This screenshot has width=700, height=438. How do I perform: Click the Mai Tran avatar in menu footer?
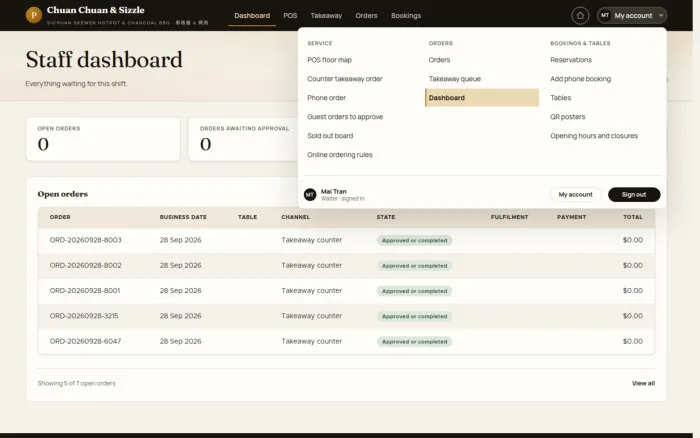point(310,195)
